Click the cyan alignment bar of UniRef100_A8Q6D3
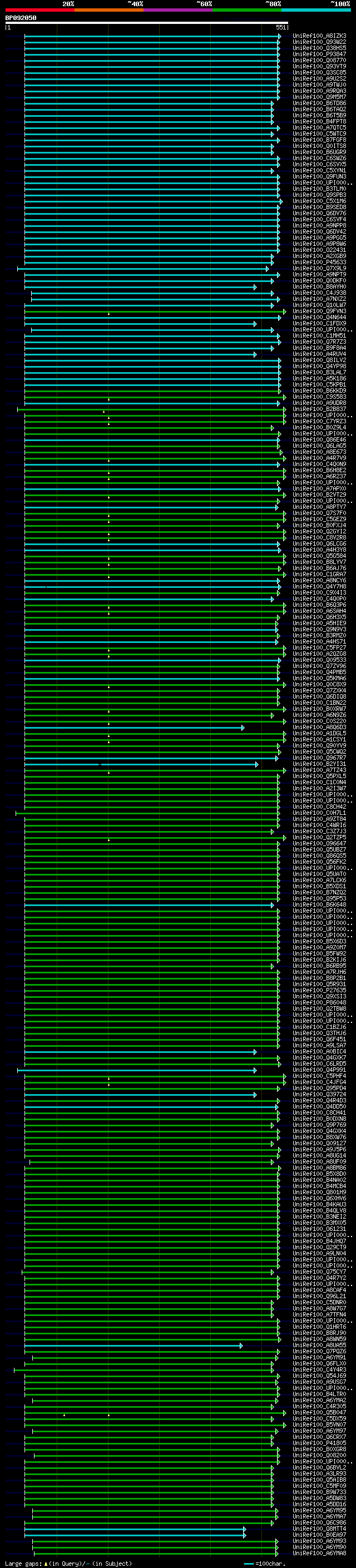 (x=134, y=728)
